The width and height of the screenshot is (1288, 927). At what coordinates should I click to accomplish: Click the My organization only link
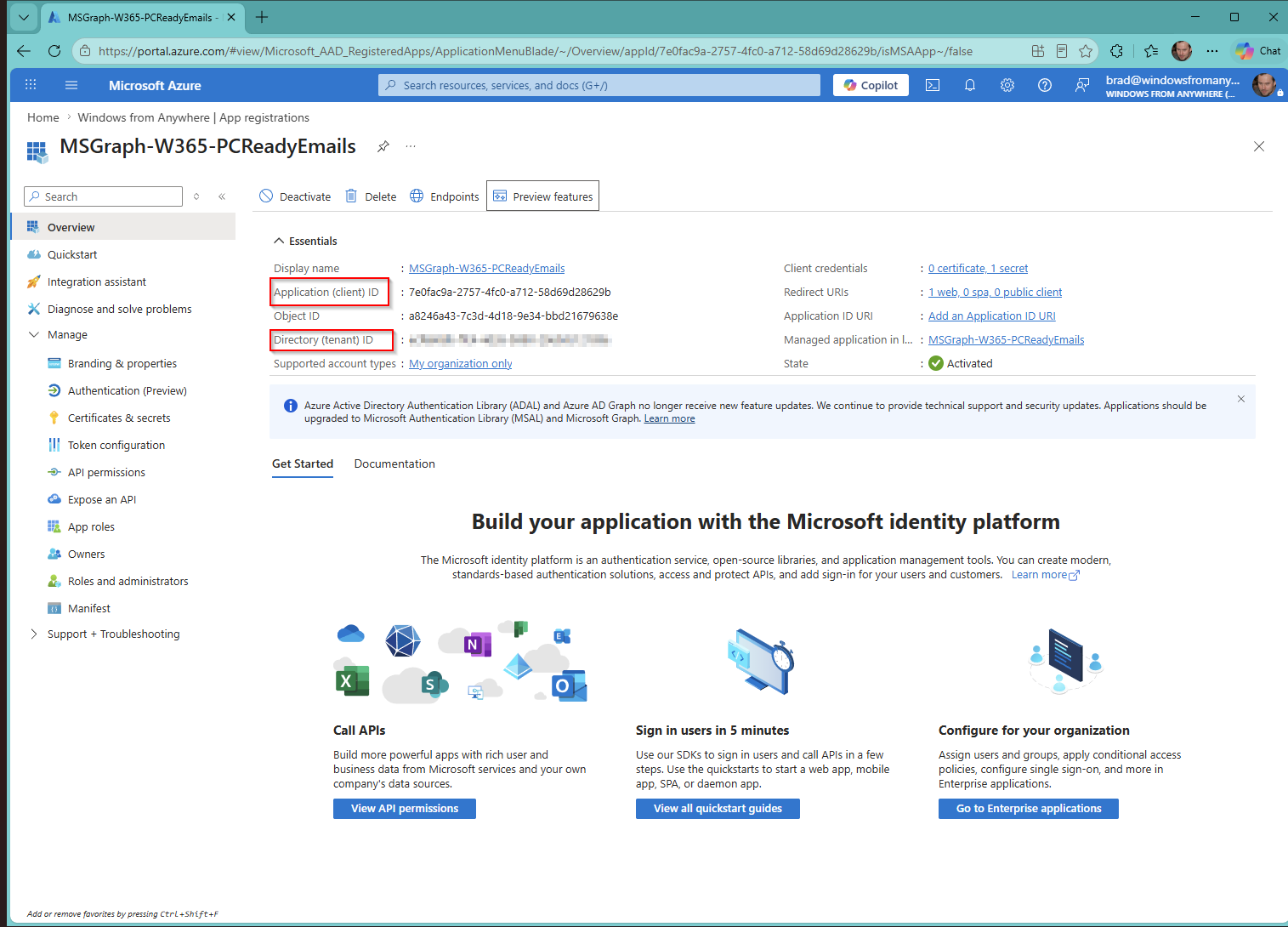click(460, 363)
